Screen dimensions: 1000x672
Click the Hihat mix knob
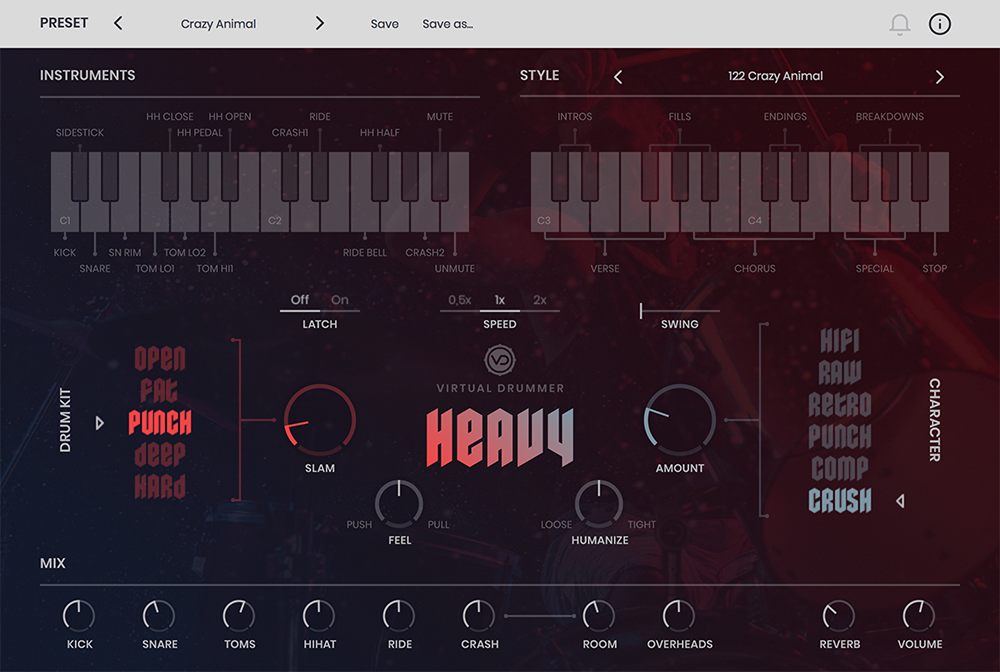(319, 616)
